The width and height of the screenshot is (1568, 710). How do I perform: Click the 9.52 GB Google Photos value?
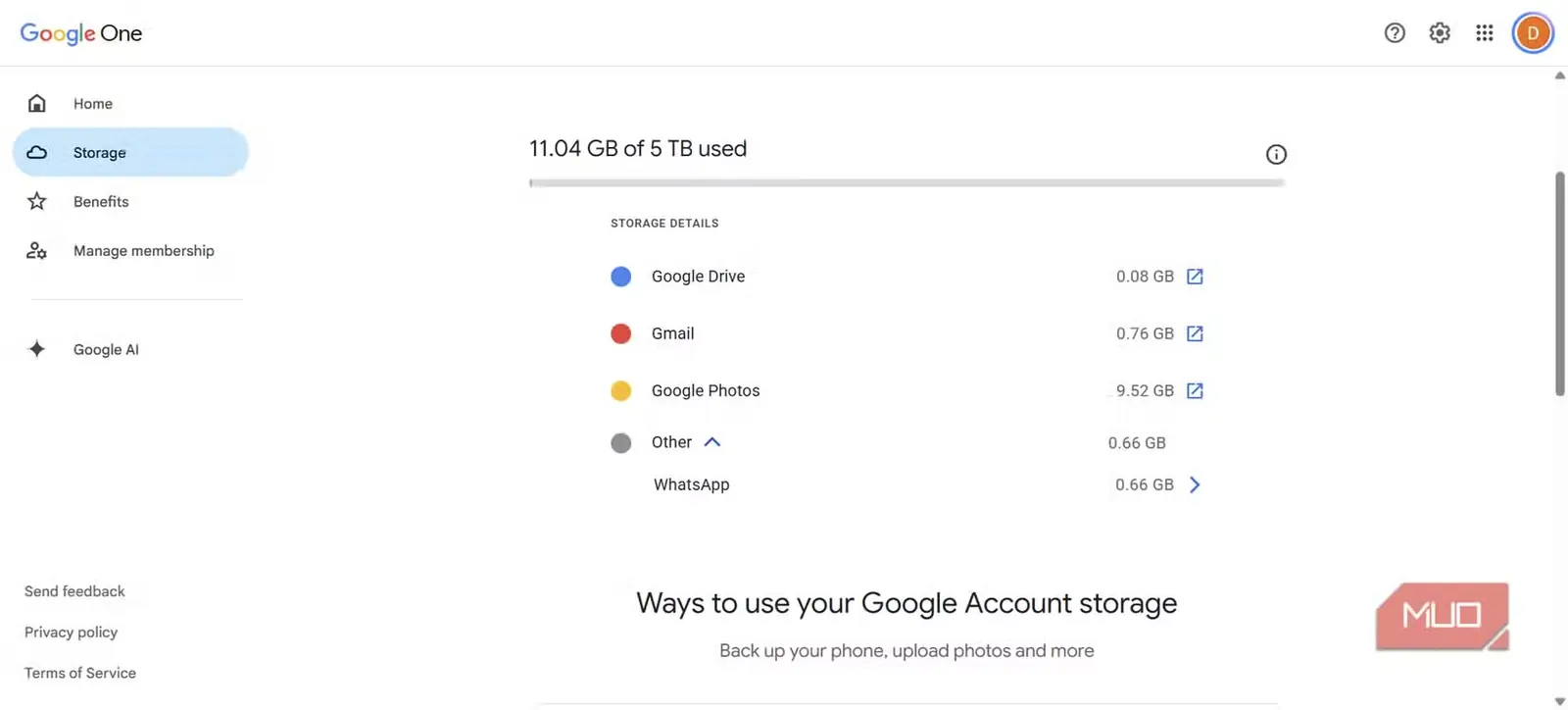click(x=1145, y=390)
